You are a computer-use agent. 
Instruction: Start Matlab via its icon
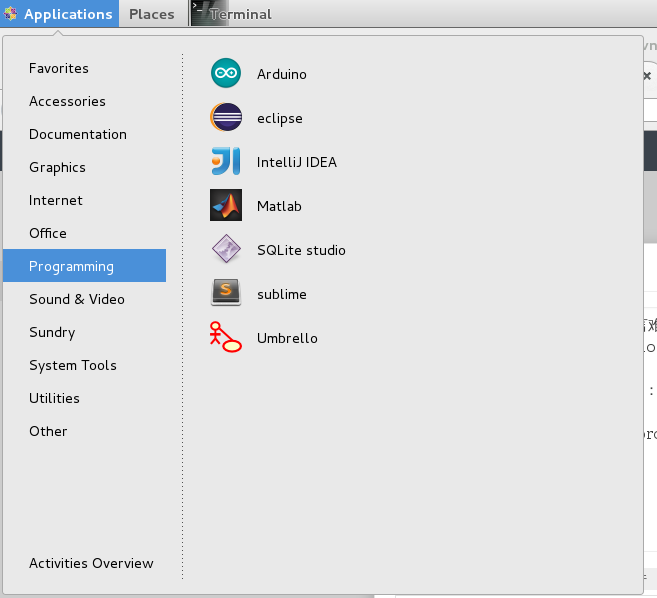226,205
